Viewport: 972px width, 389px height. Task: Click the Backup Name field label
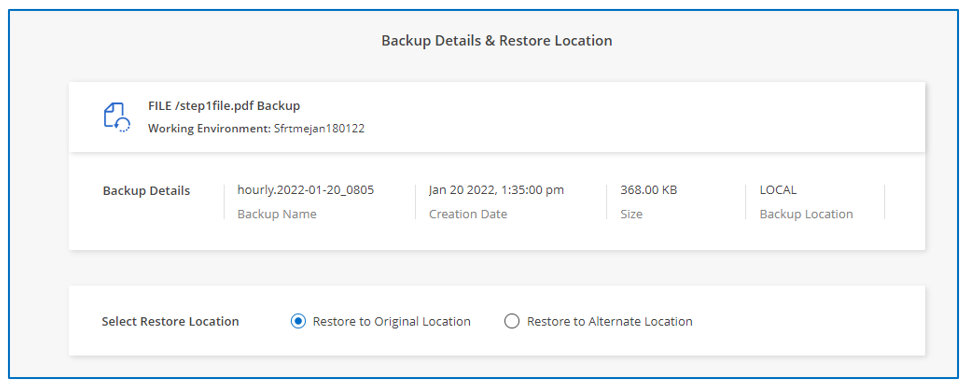pos(277,214)
